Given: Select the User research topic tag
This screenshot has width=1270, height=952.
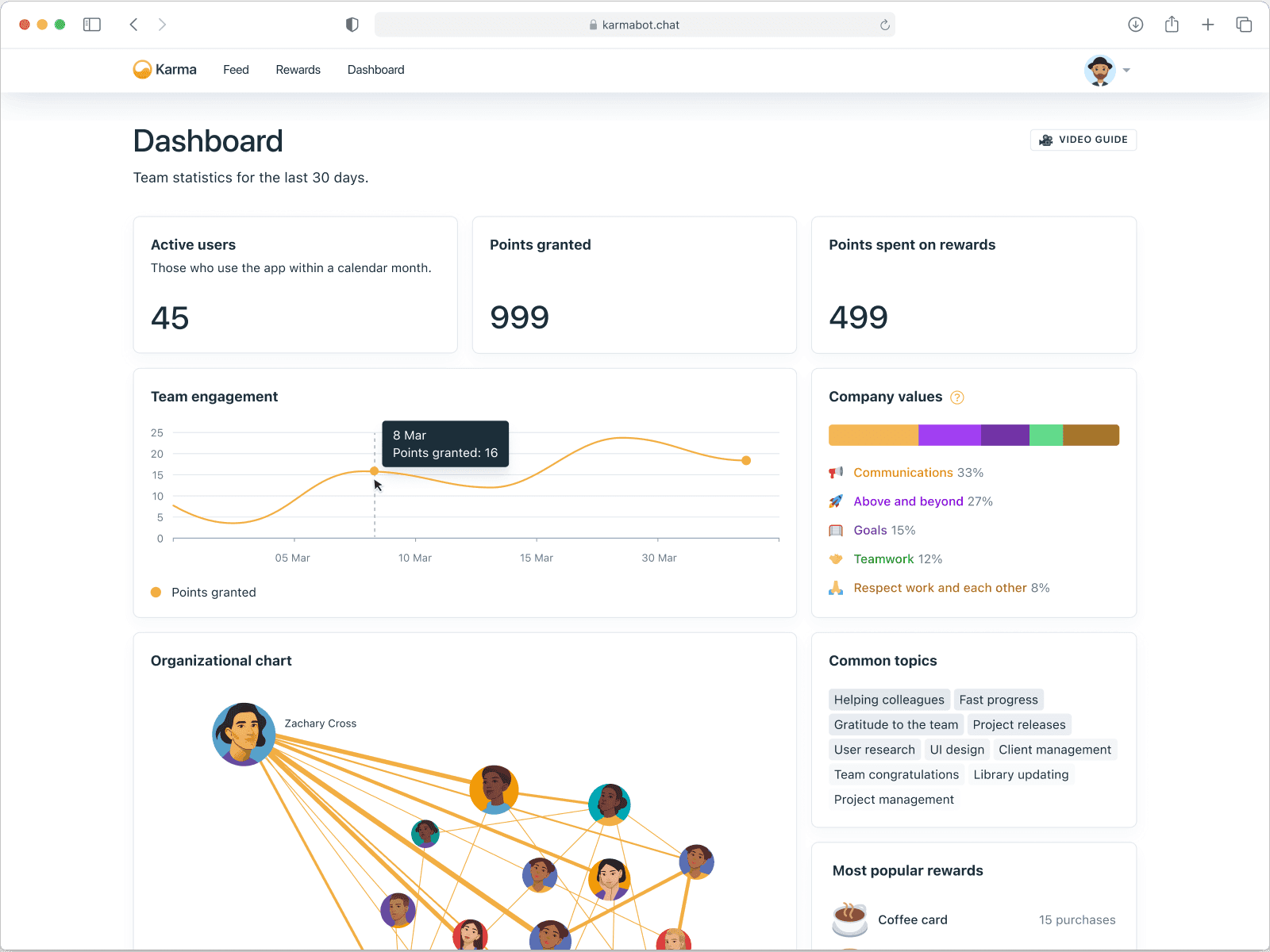Looking at the screenshot, I should click(x=875, y=750).
